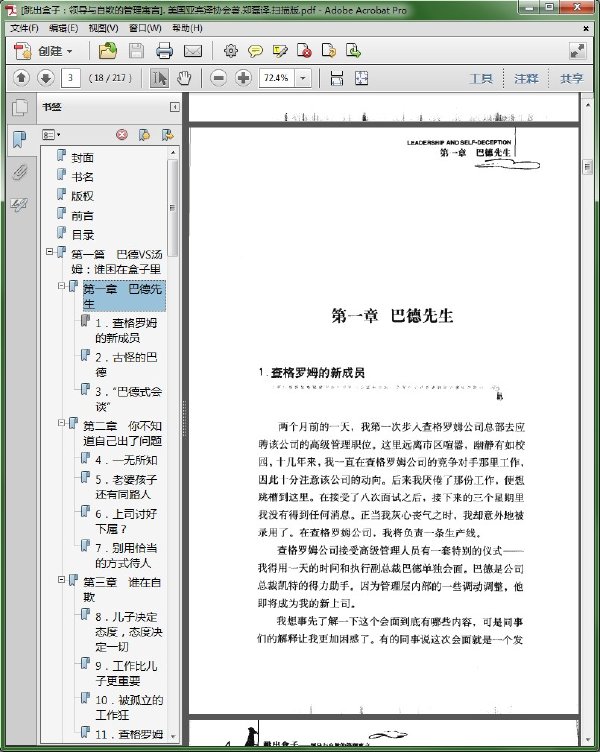This screenshot has height=752, width=600.
Task: Click the Save floppy disk icon
Action: (x=136, y=51)
